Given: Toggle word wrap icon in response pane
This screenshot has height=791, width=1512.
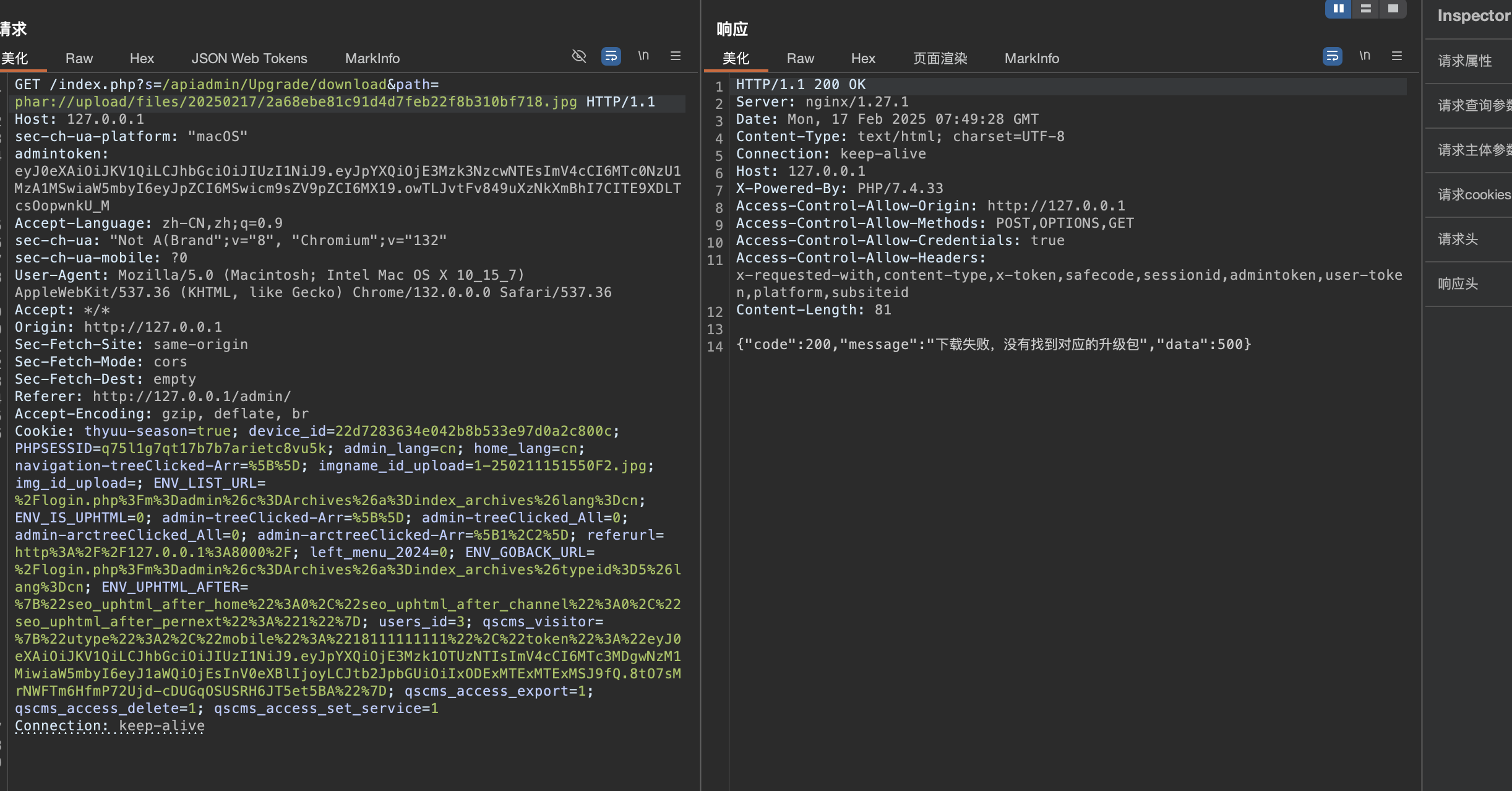Looking at the screenshot, I should [x=1332, y=56].
